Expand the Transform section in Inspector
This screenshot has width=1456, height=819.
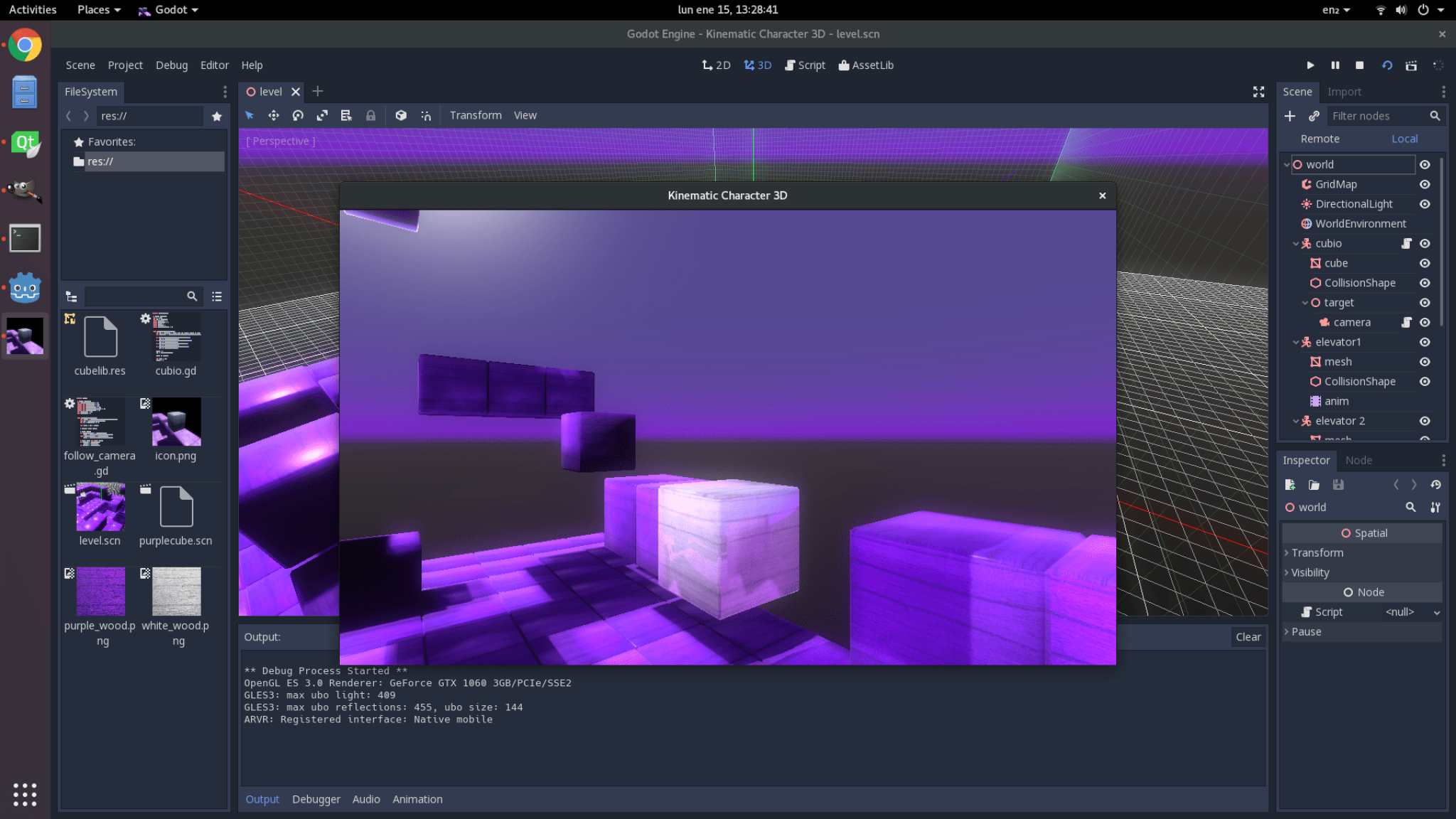pyautogui.click(x=1316, y=552)
